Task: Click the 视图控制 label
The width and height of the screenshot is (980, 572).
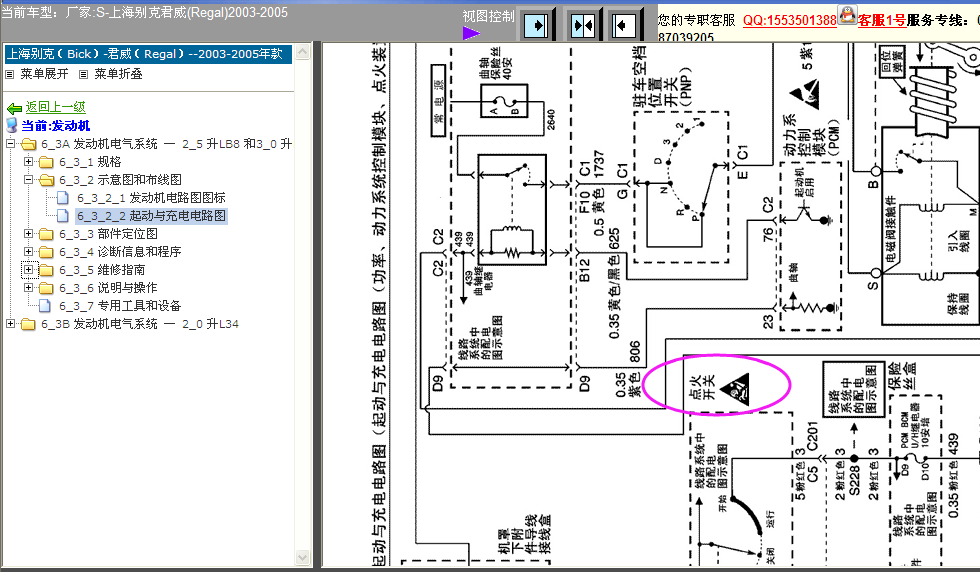Action: (488, 16)
